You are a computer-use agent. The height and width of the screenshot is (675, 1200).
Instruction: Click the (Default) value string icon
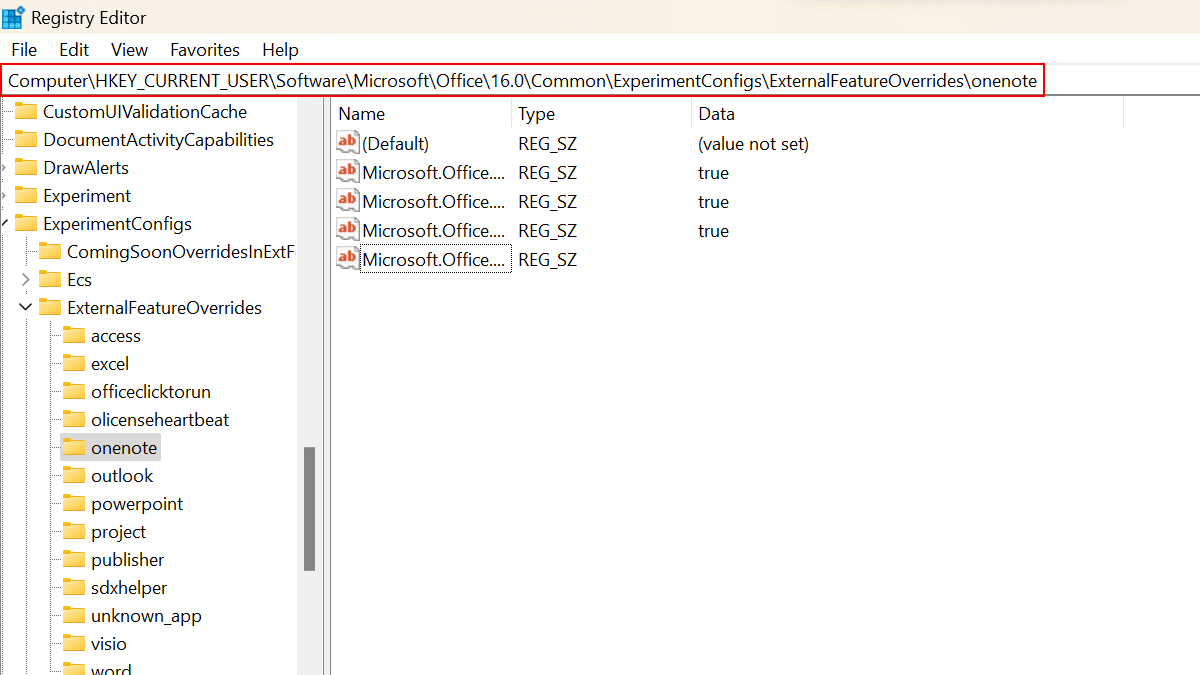point(348,143)
